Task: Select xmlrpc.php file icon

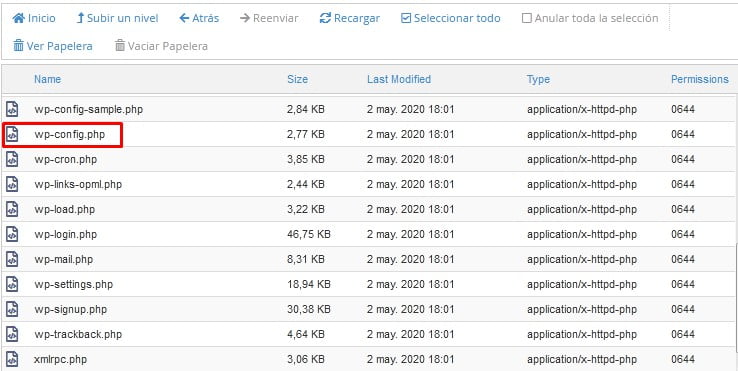Action: (x=12, y=359)
